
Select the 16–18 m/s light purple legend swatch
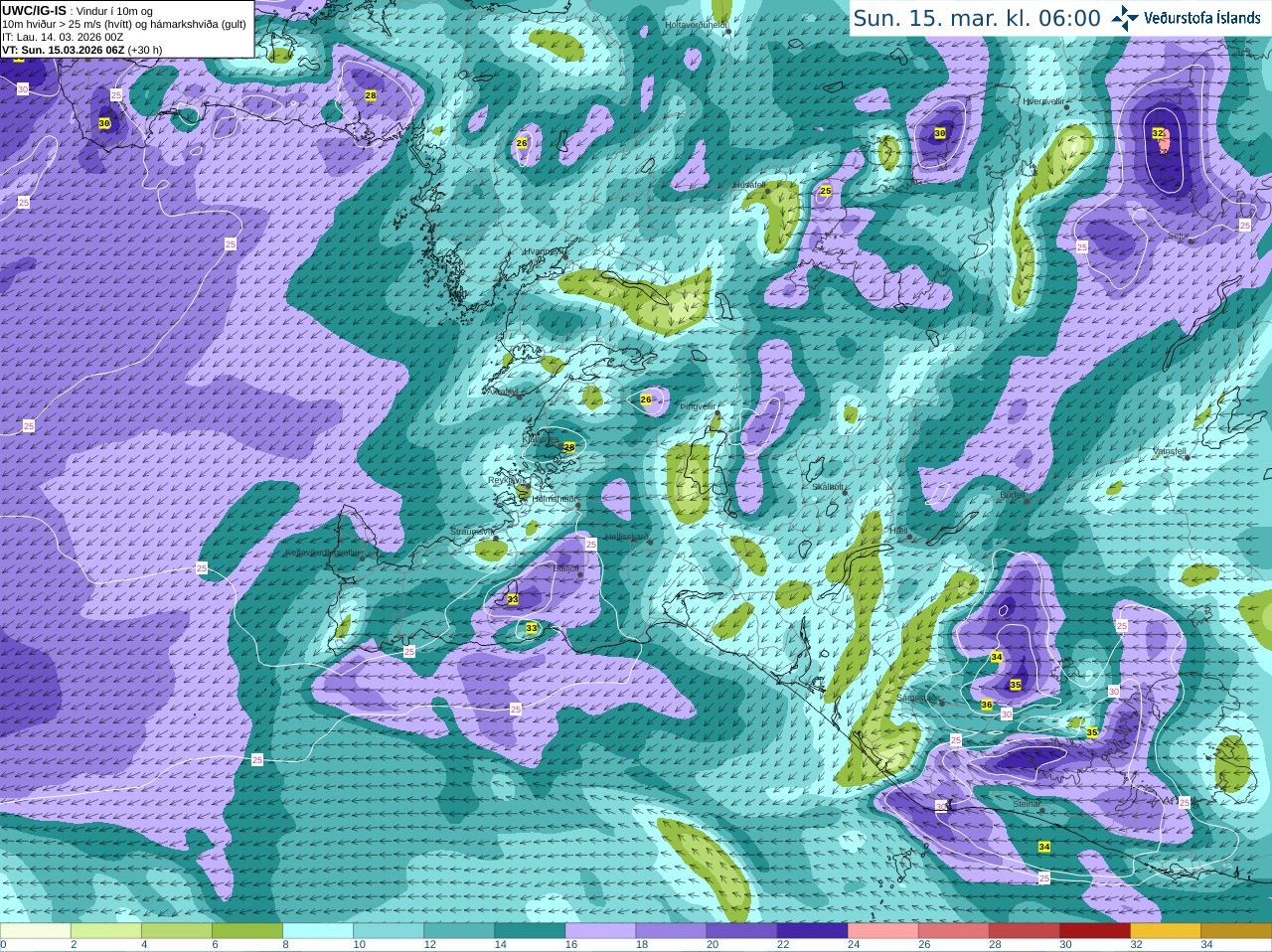tap(600, 931)
